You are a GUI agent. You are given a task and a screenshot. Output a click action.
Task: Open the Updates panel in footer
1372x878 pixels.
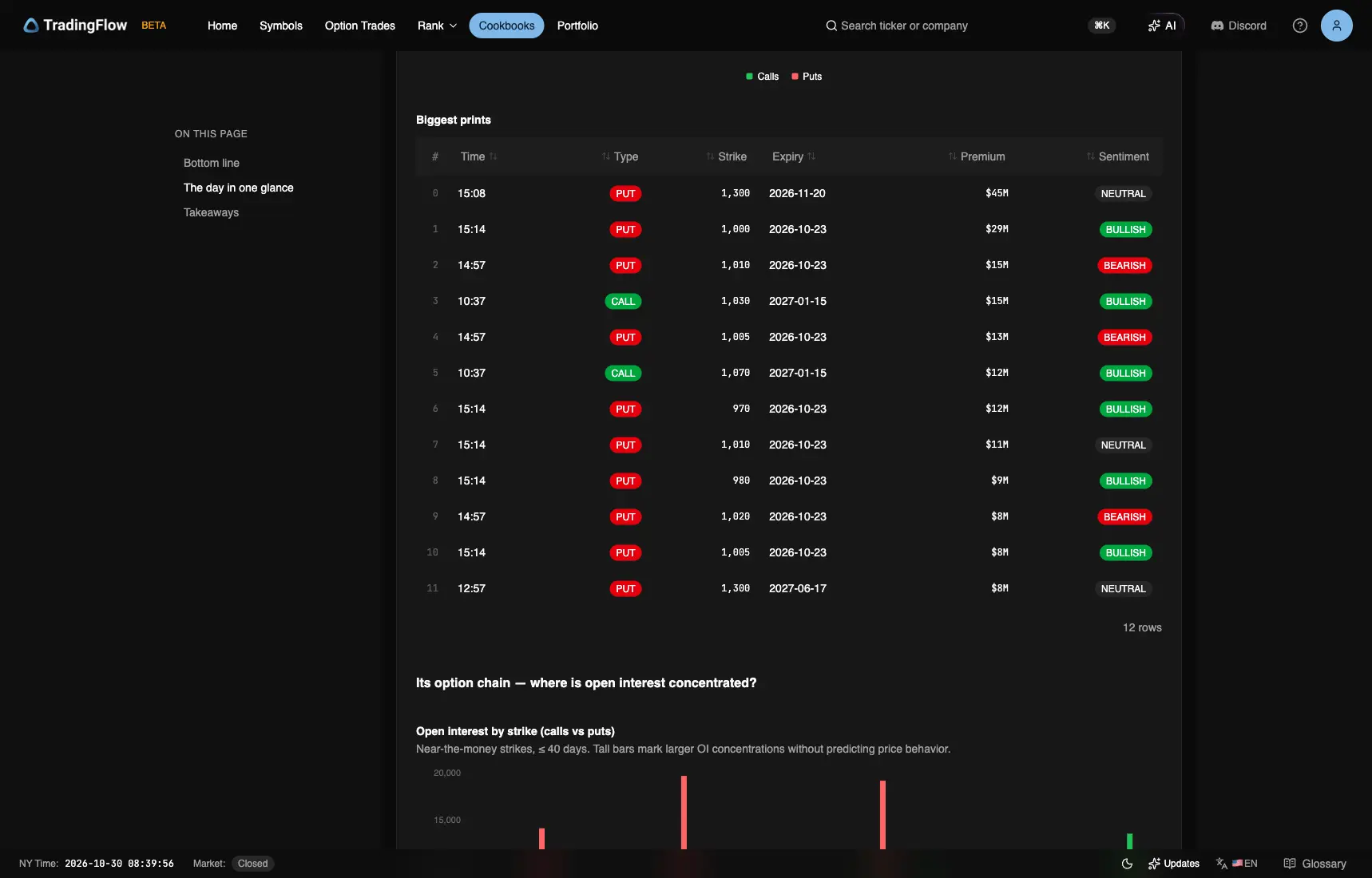tap(1174, 864)
